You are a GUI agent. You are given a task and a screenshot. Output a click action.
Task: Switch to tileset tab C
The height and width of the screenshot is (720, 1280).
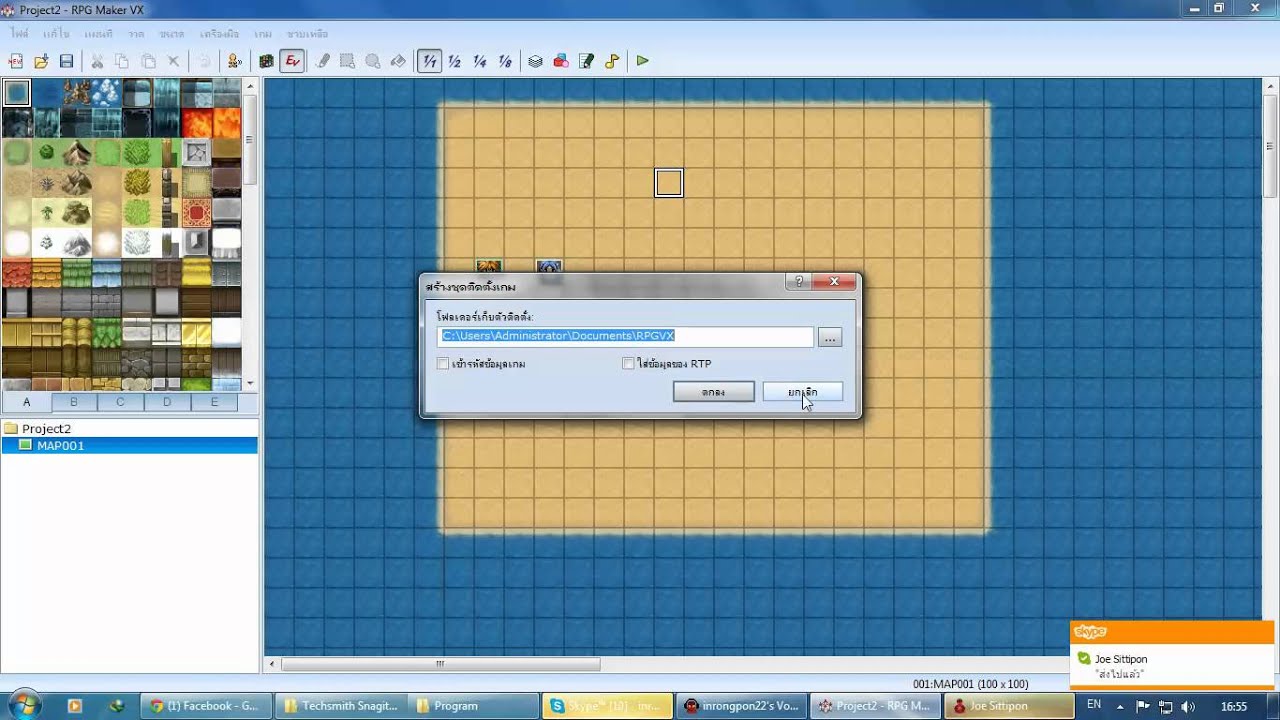(x=120, y=402)
